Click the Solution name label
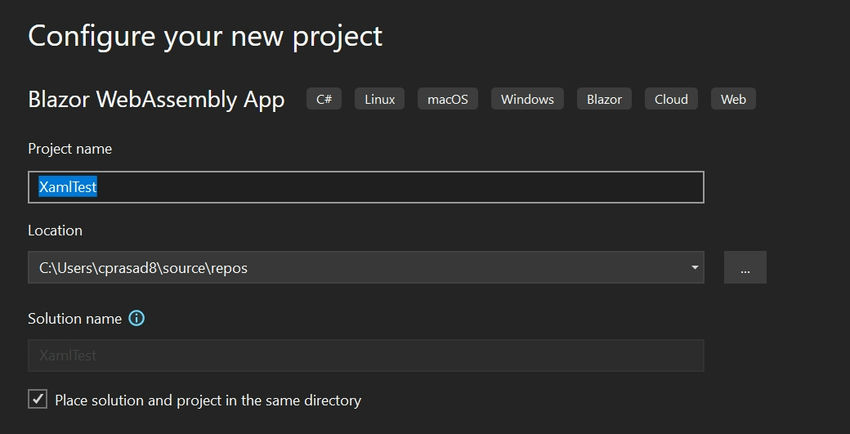This screenshot has height=434, width=850. point(75,319)
